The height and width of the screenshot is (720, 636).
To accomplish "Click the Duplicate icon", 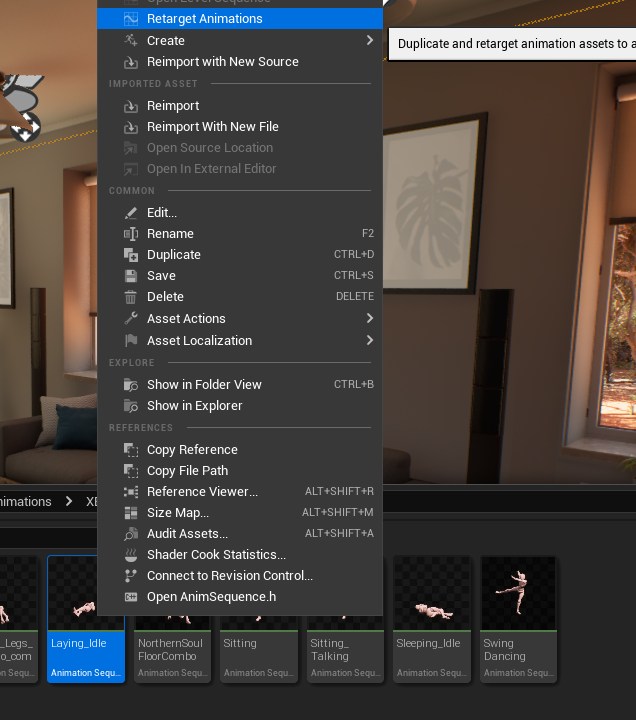I will pyautogui.click(x=131, y=255).
